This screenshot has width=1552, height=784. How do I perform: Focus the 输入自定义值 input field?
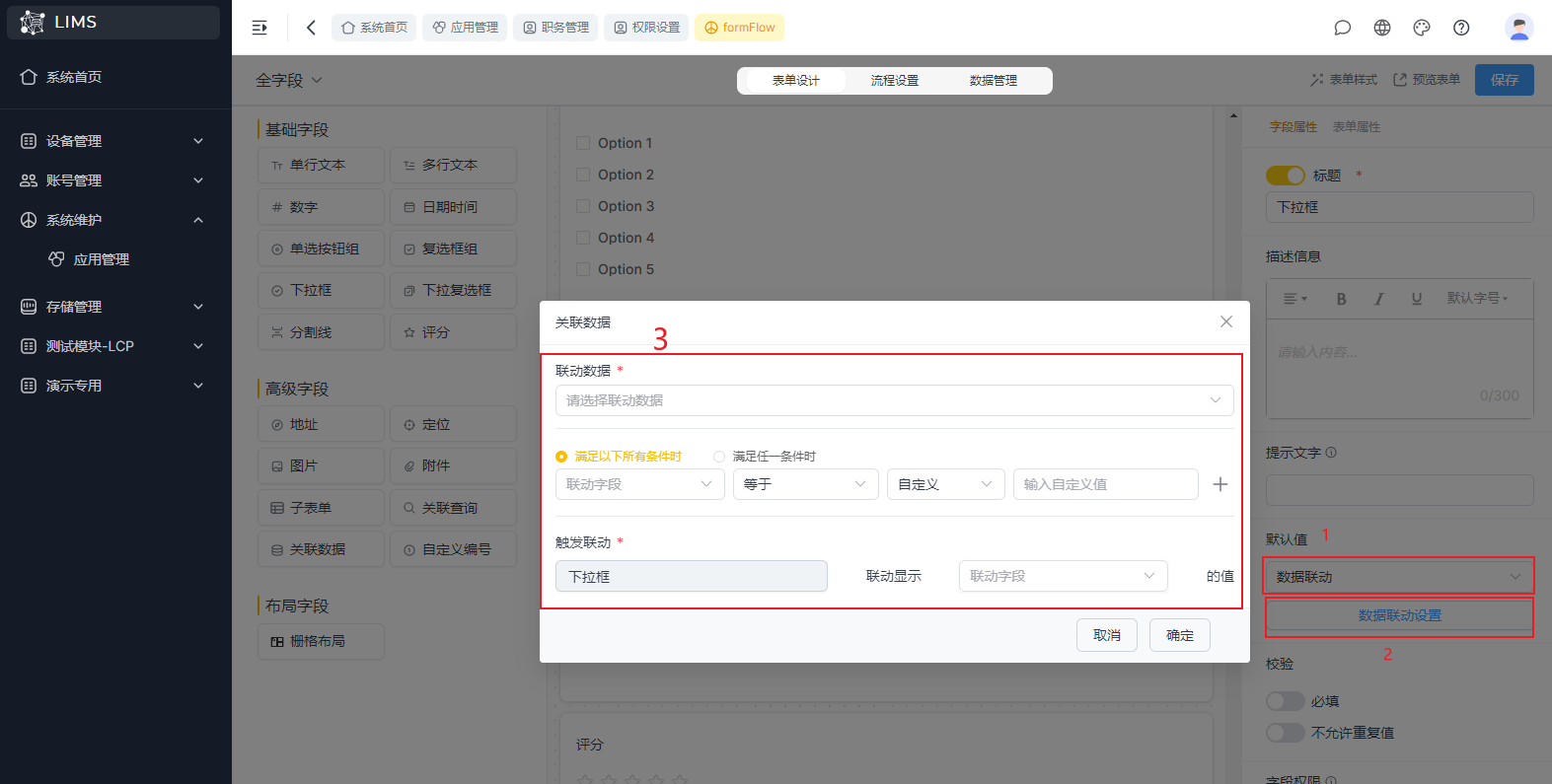1106,484
